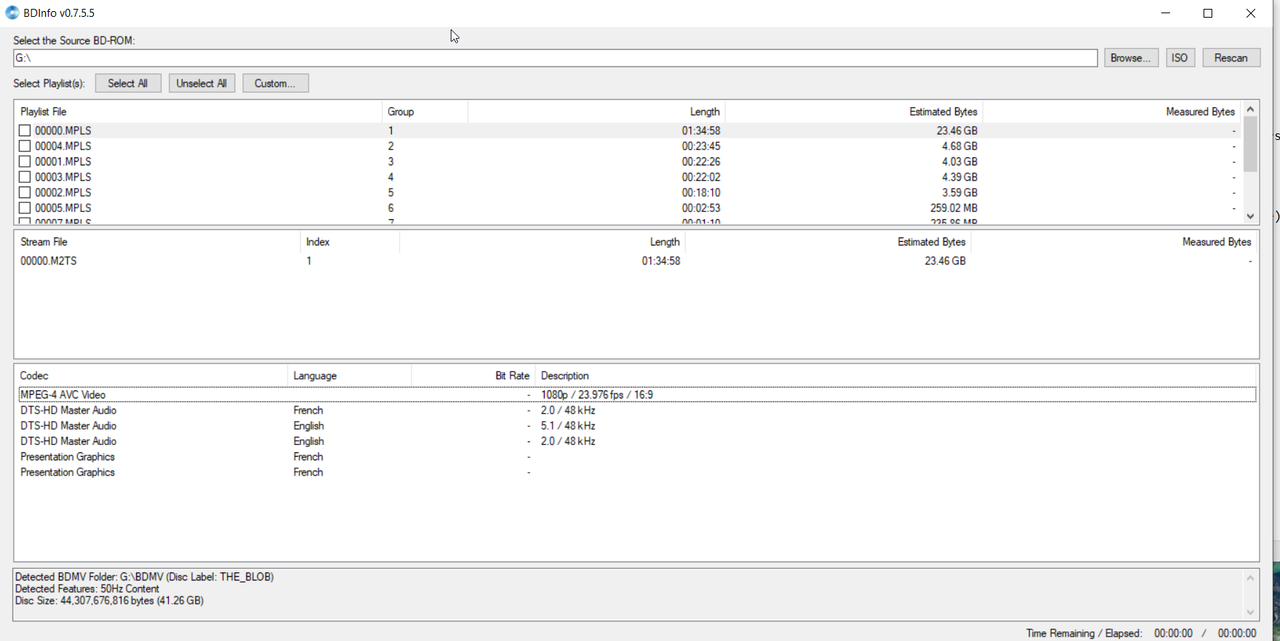Sort playlists by Group column header
Screen dimensions: 1280x641
click(x=425, y=112)
